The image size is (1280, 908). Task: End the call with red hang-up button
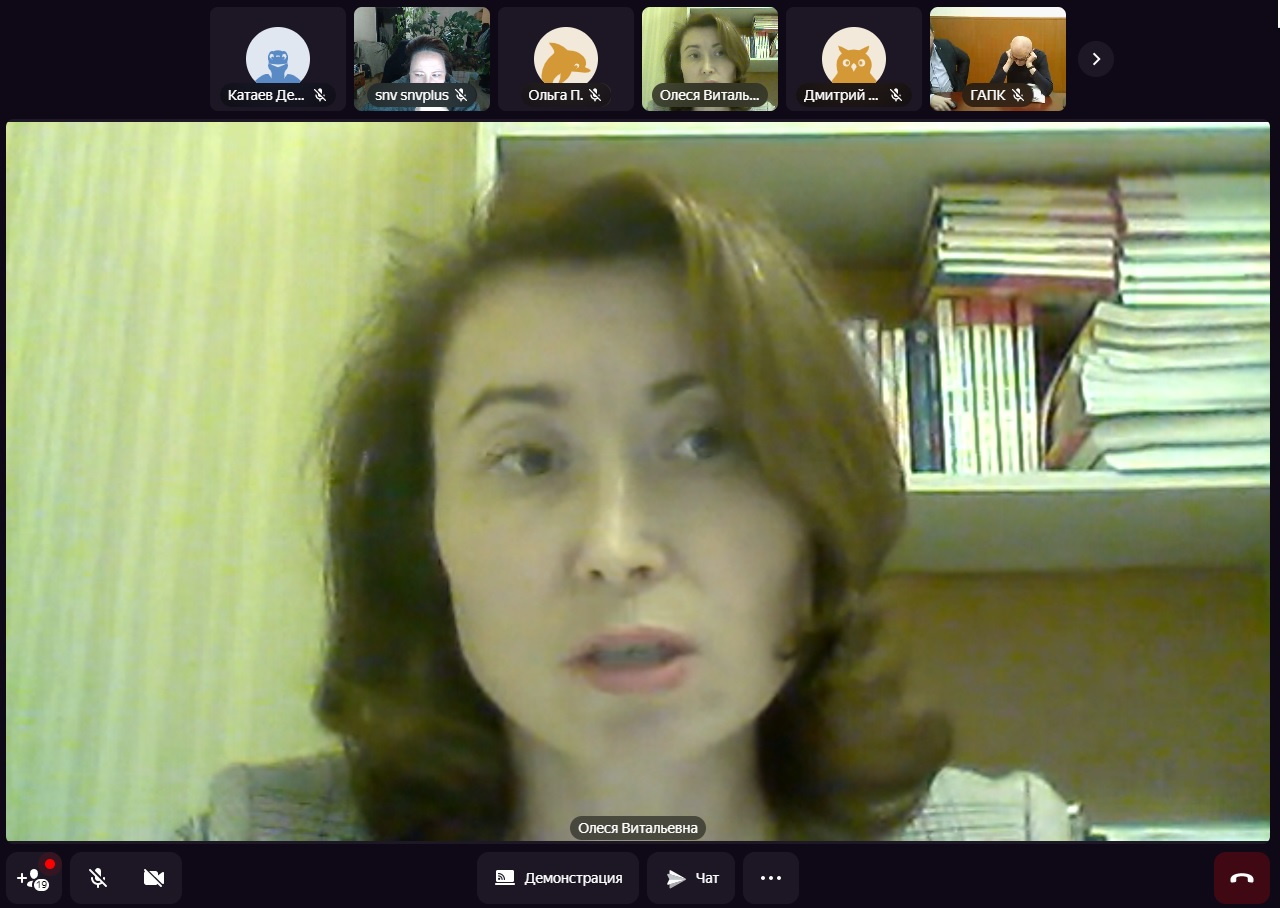(1242, 878)
